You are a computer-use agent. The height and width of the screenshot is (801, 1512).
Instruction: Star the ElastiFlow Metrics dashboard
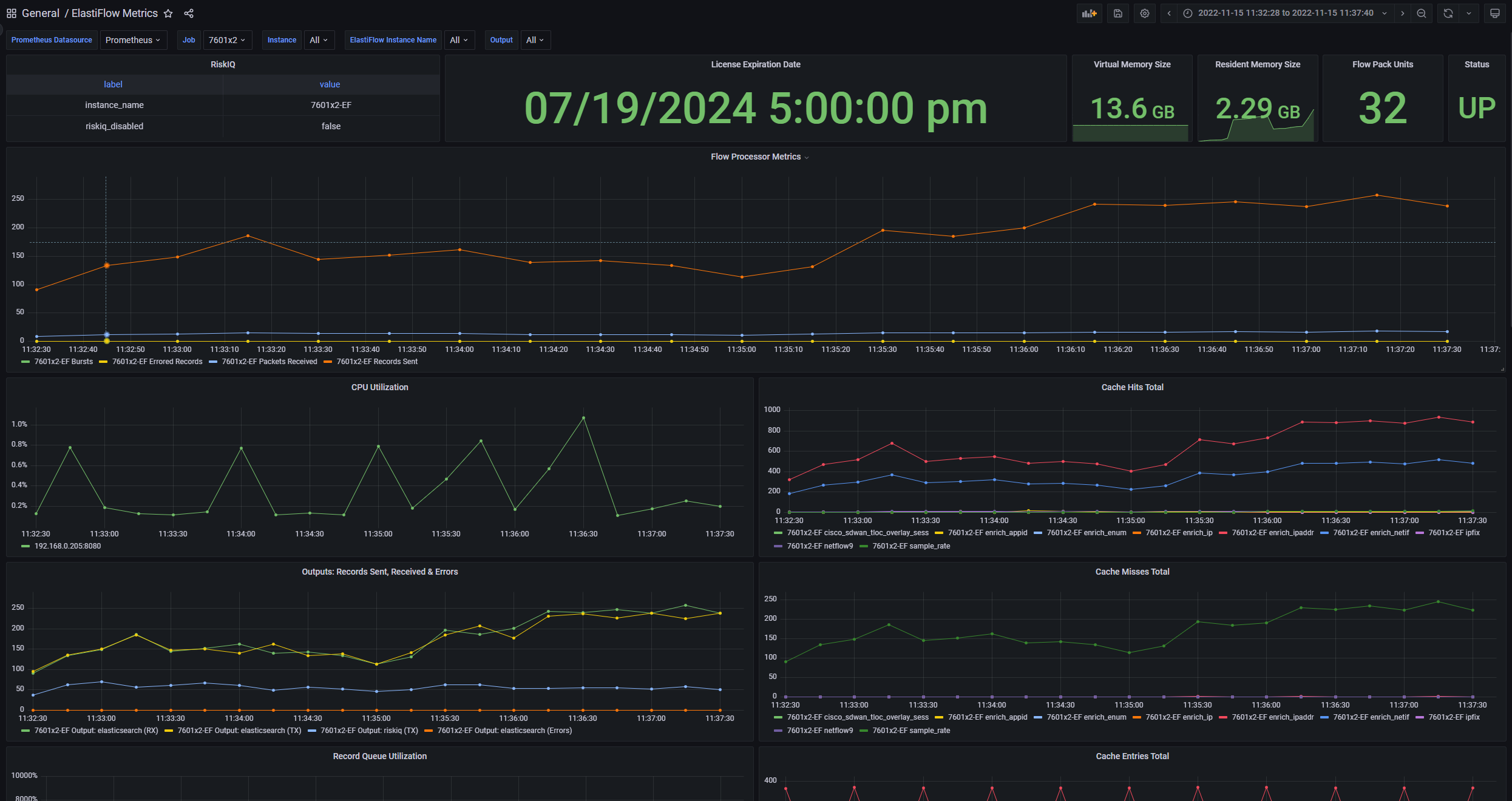[168, 13]
